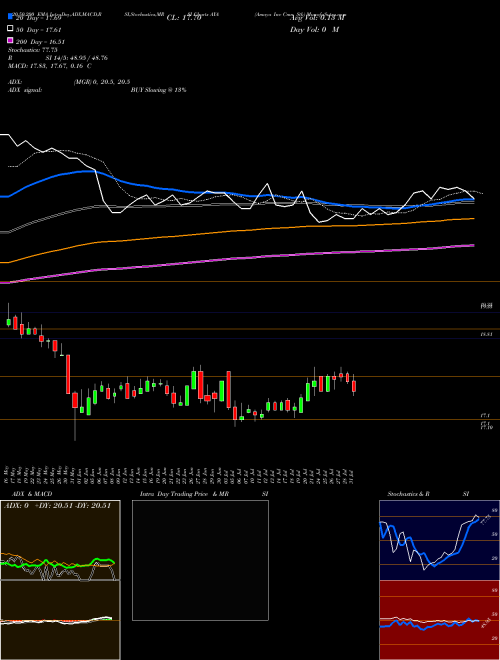
Task: Click the magenta 200 Day legend swatch
Action: [10, 41]
